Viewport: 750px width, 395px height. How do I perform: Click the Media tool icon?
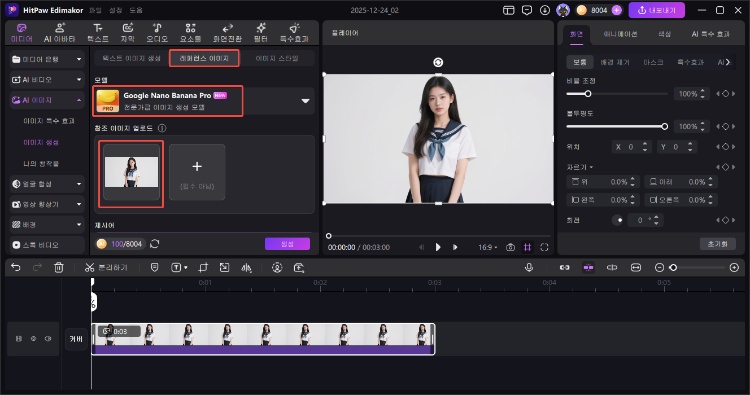(22, 33)
